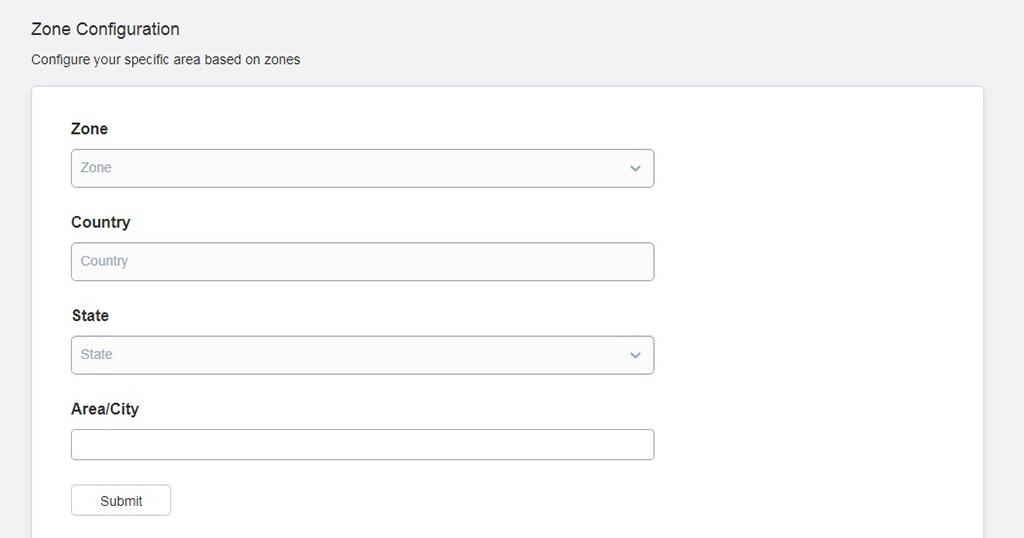Viewport: 1024px width, 538px height.
Task: Click blank white card area beside the form
Action: click(816, 294)
